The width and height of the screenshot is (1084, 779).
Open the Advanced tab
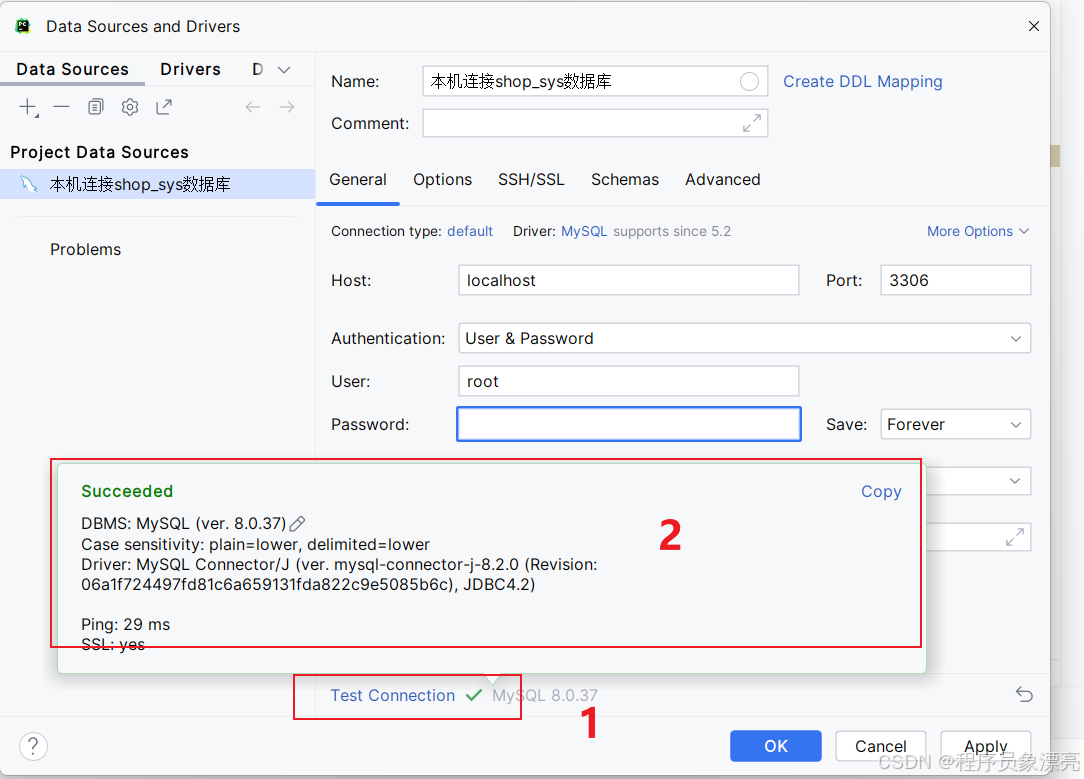(722, 180)
